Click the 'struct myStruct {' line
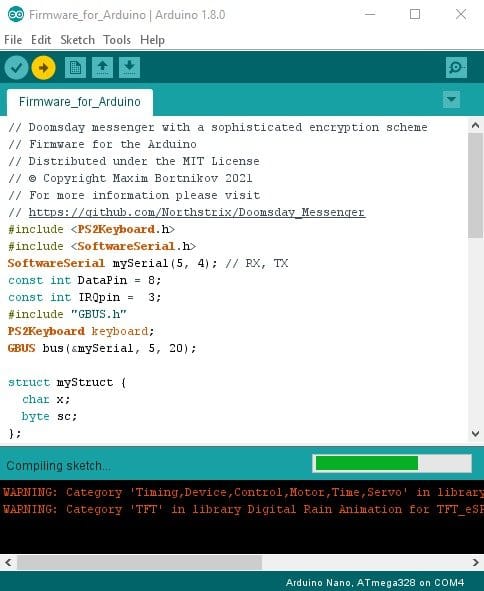 [67, 382]
